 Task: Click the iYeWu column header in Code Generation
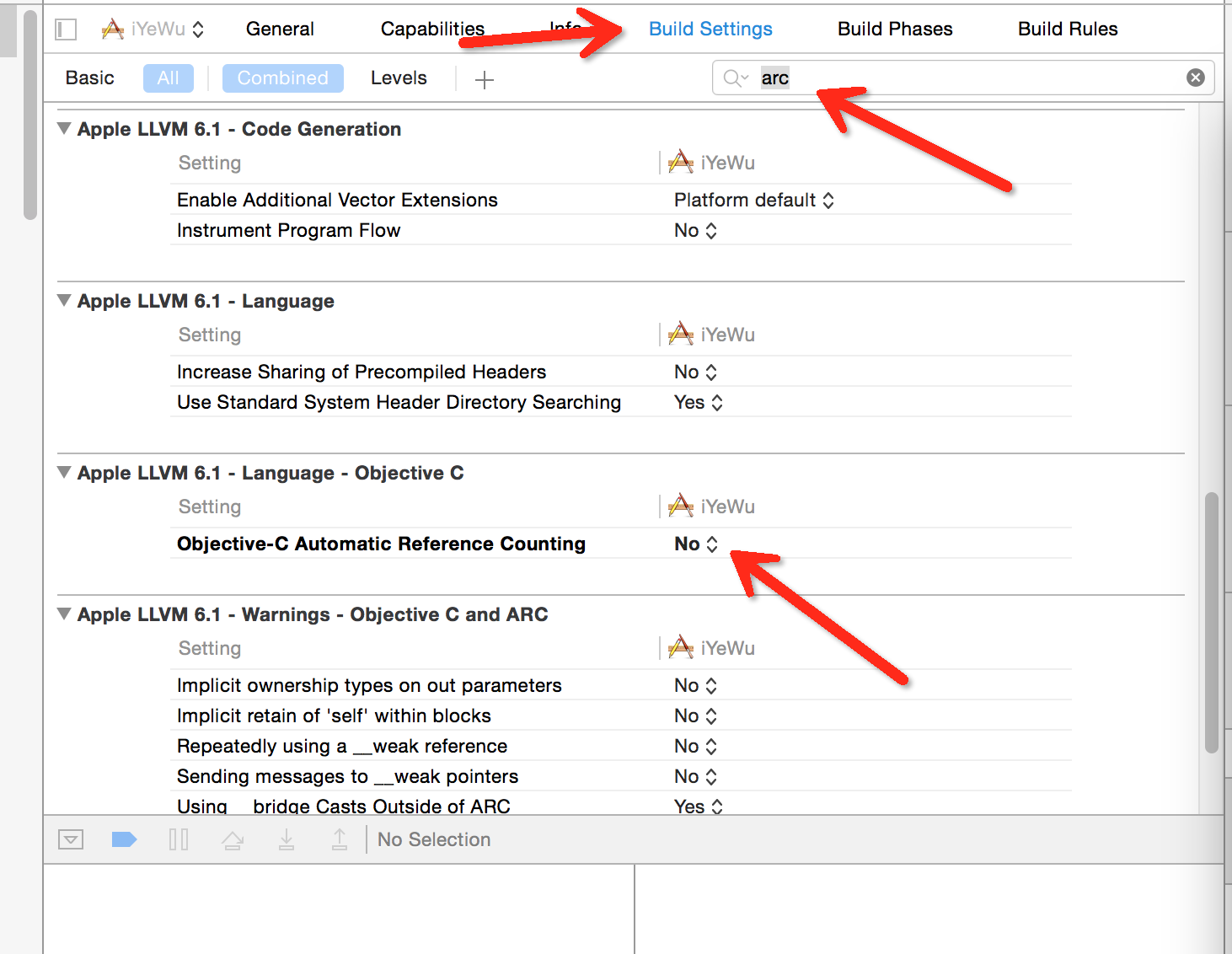coord(712,163)
